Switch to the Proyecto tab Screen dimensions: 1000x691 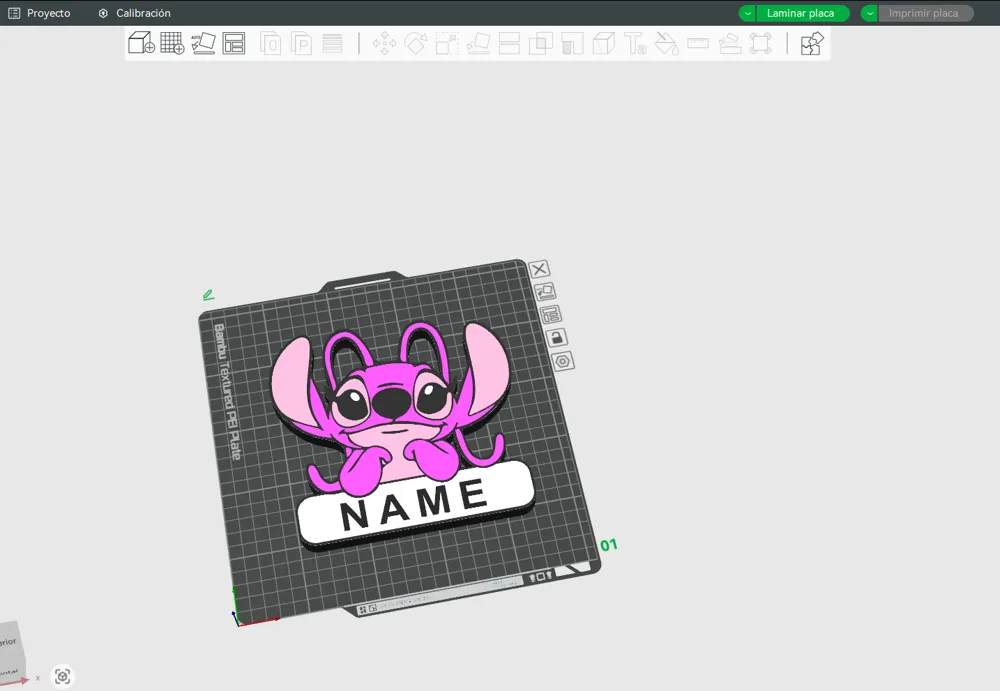click(x=40, y=13)
